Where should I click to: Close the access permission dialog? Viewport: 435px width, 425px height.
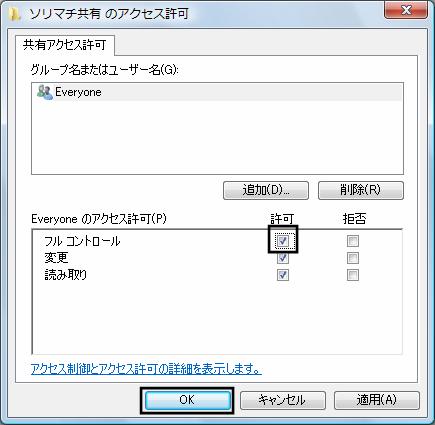pyautogui.click(x=406, y=11)
